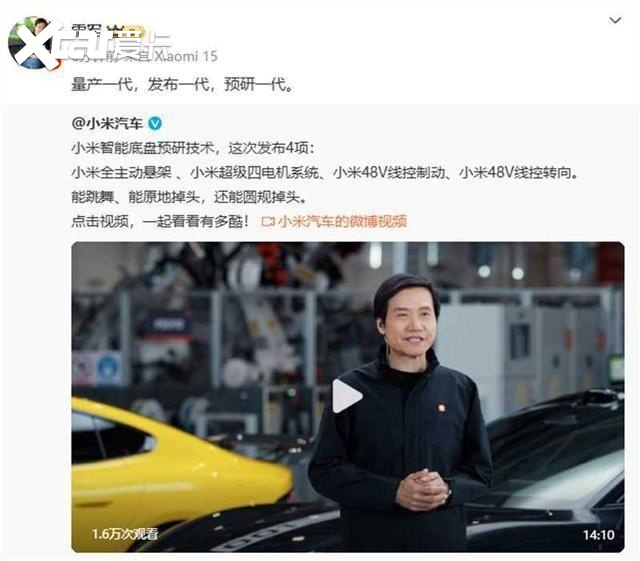Viewport: 640px width, 561px height.
Task: Play the video using the center play button
Action: point(347,396)
